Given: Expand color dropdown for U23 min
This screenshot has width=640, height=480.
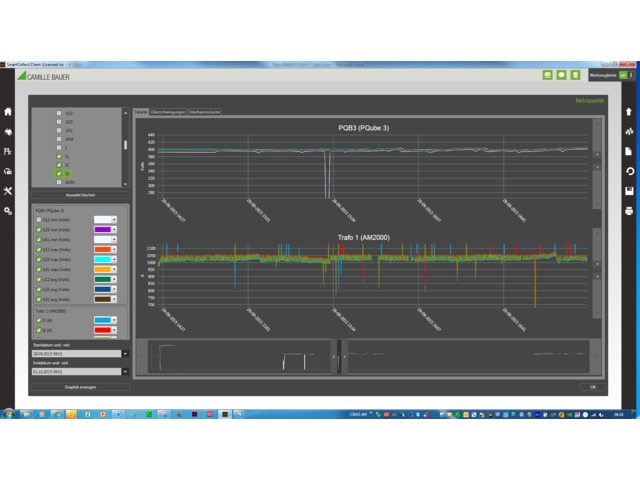Looking at the screenshot, I should (x=114, y=230).
